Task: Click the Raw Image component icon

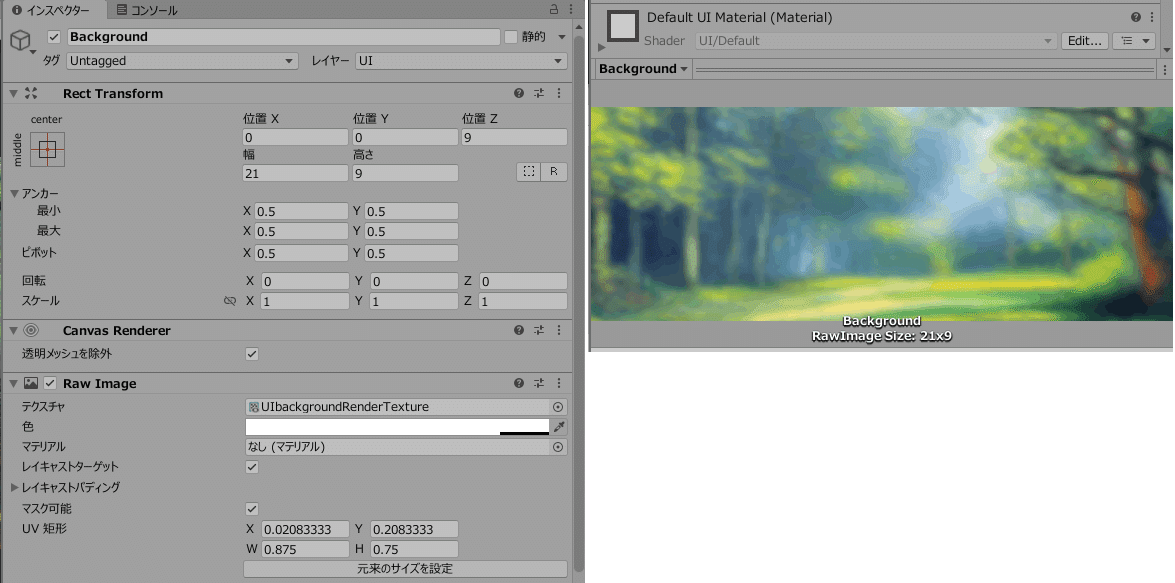Action: tap(31, 384)
